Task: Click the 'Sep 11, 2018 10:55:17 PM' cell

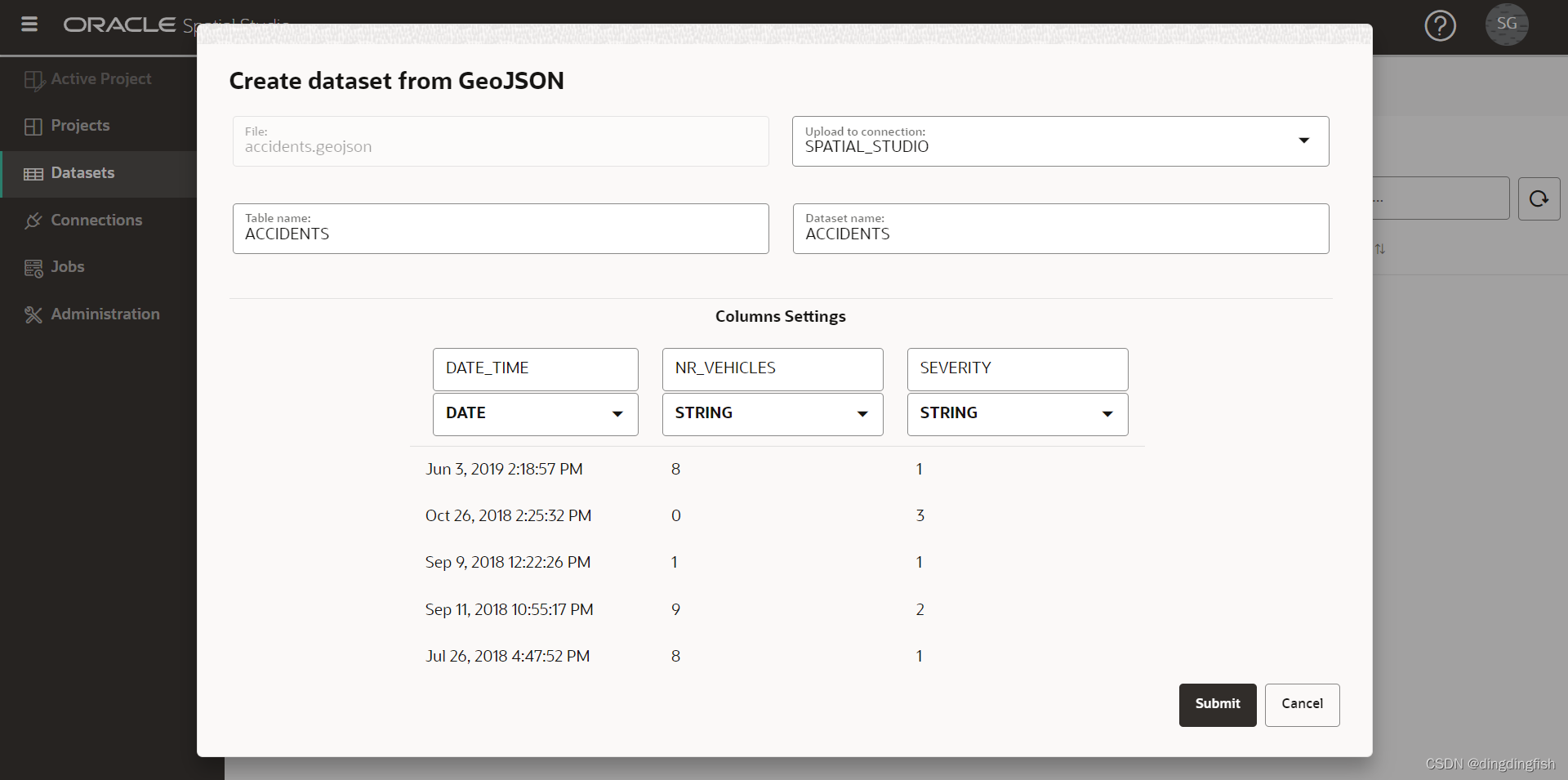Action: 509,610
